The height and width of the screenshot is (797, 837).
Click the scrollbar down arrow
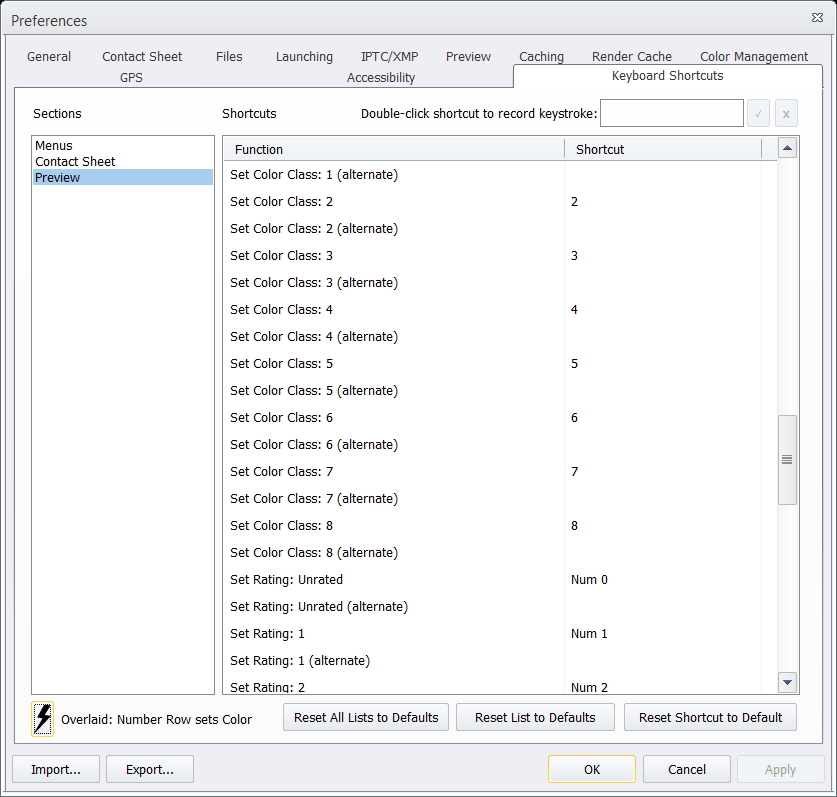point(788,682)
